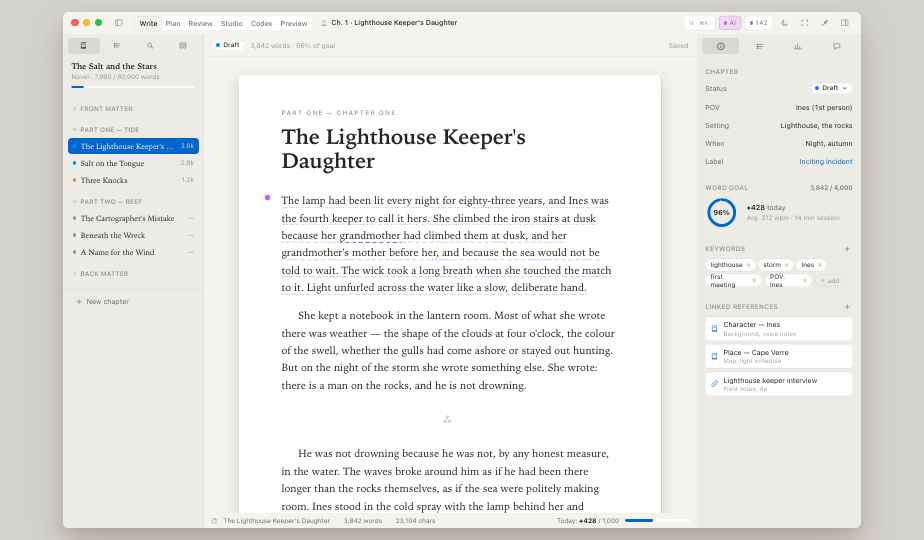Click the purple comment marker beside first paragraph

268,198
